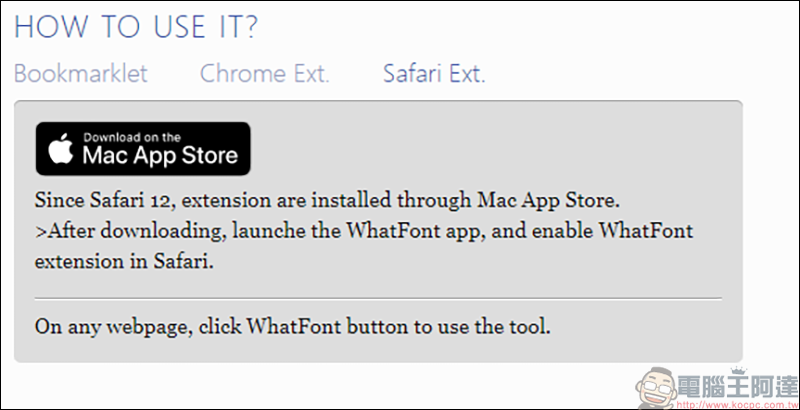
Task: Click the "Mac App Store" text in the badge
Action: coord(160,155)
